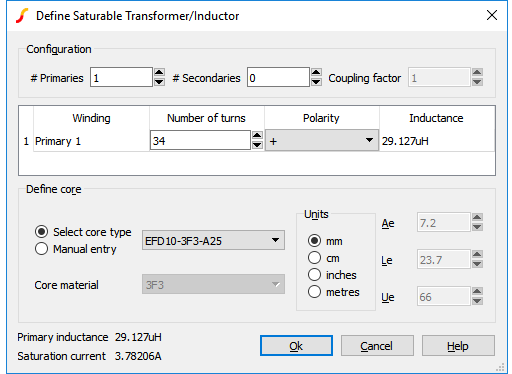Click the # Secondaries input field
The width and height of the screenshot is (512, 374).
[x=278, y=77]
